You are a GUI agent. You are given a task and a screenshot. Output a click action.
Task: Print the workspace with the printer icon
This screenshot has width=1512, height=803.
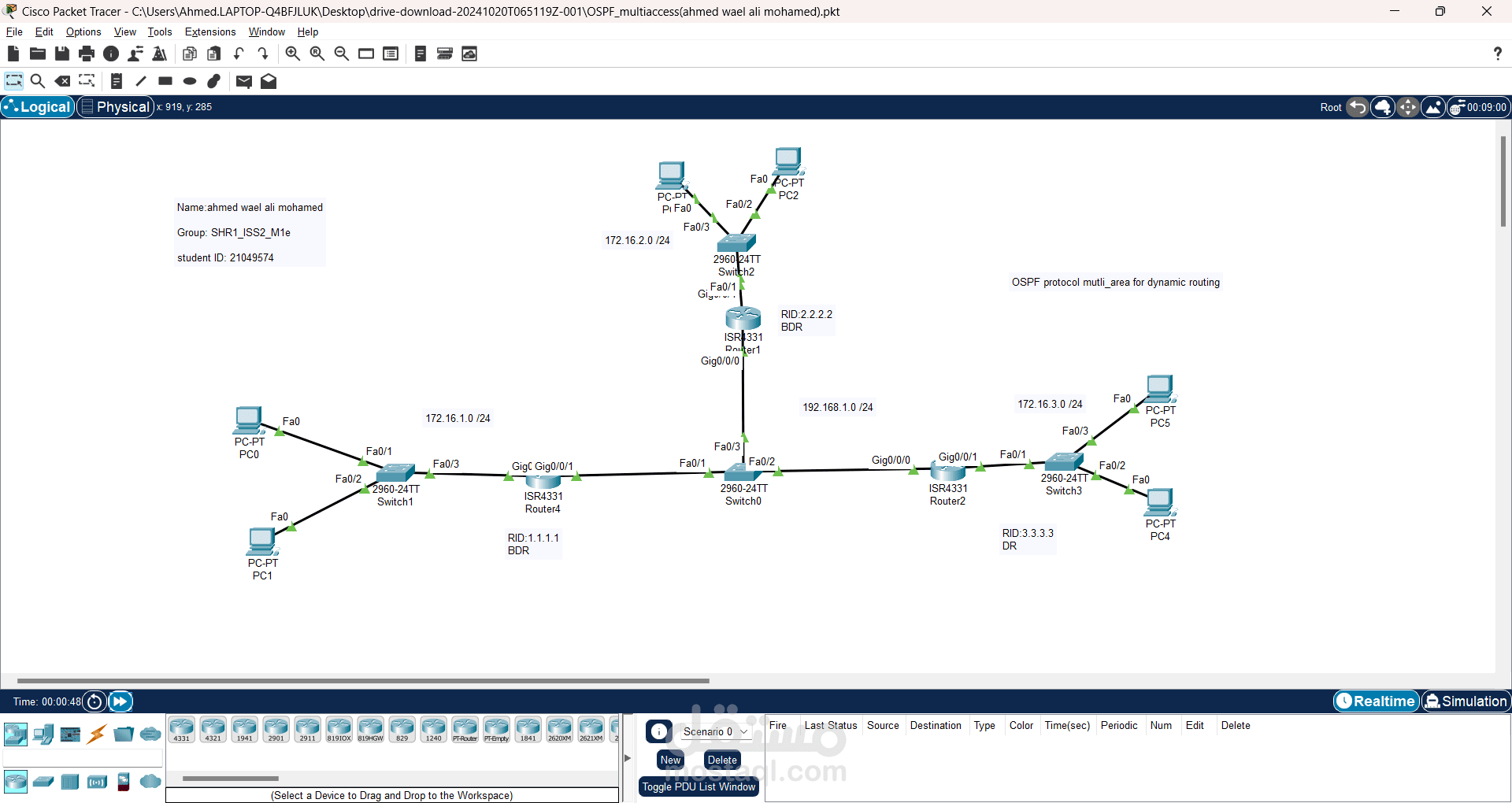pos(87,54)
